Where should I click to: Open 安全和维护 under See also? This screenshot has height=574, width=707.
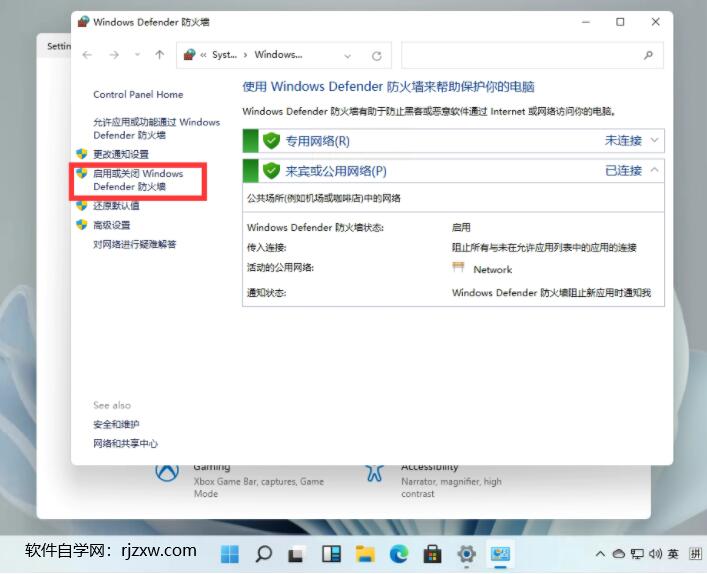(x=116, y=424)
